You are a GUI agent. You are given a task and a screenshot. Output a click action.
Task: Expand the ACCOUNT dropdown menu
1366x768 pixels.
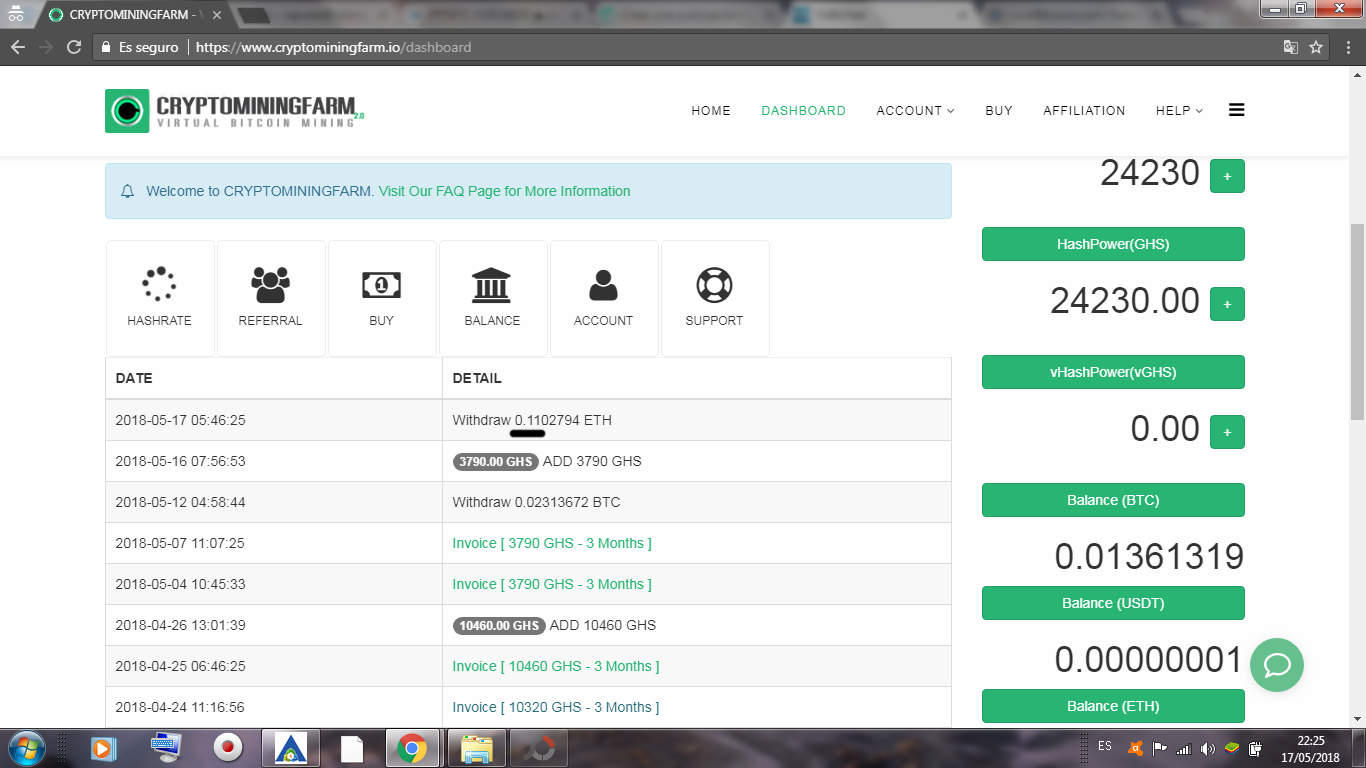pos(915,111)
